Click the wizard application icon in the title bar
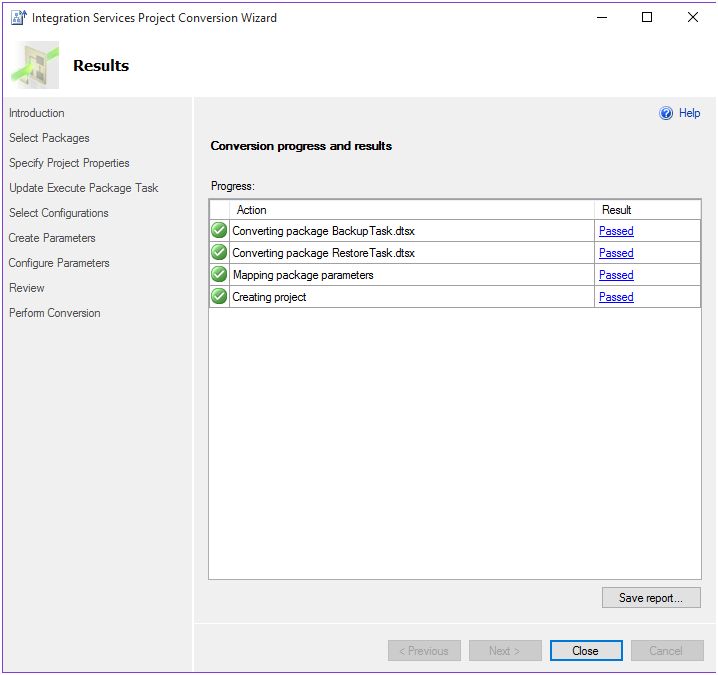This screenshot has width=718, height=675. point(19,17)
